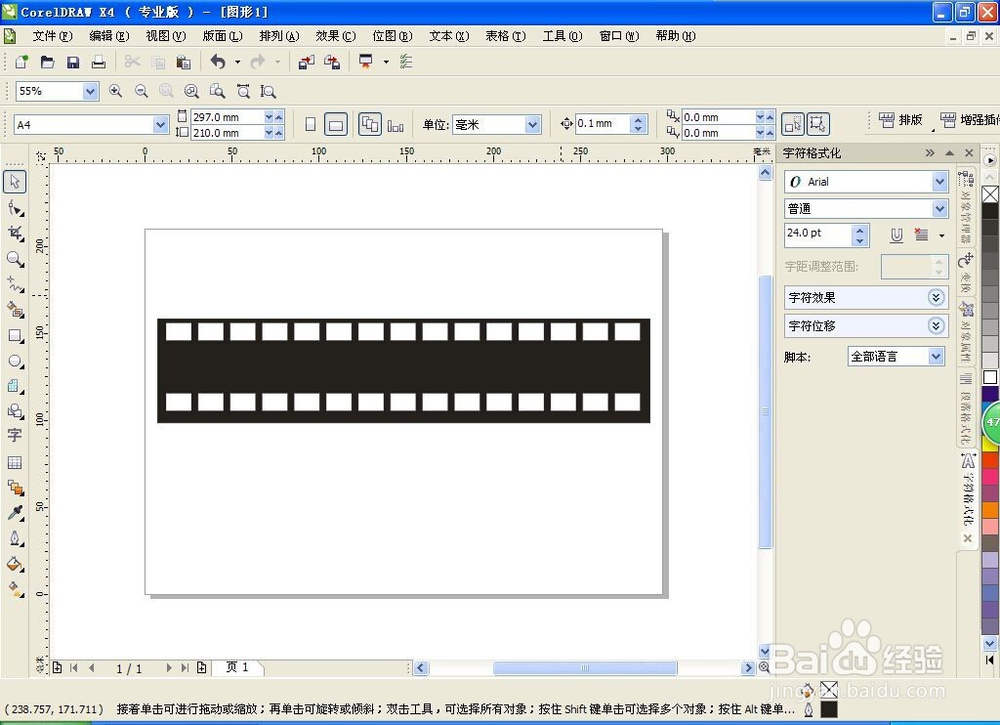
Task: Click the New document icon
Action: tap(22, 62)
